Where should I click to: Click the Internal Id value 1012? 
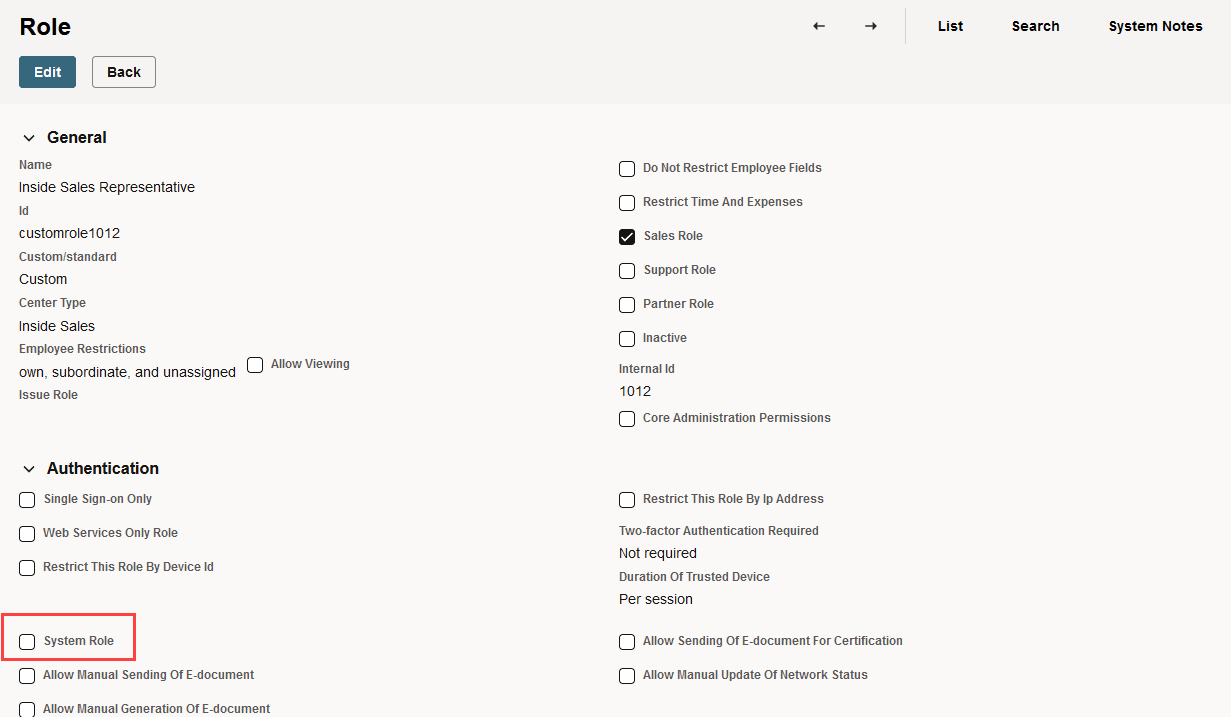point(635,391)
